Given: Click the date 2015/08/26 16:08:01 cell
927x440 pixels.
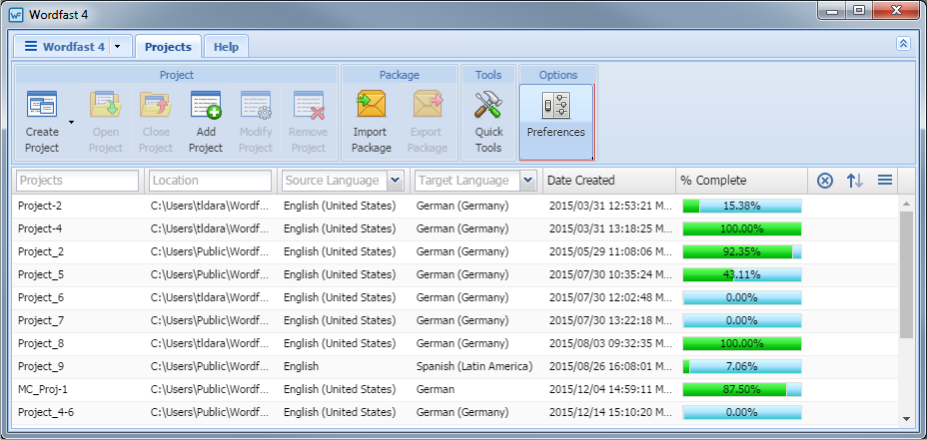Looking at the screenshot, I should [x=611, y=367].
